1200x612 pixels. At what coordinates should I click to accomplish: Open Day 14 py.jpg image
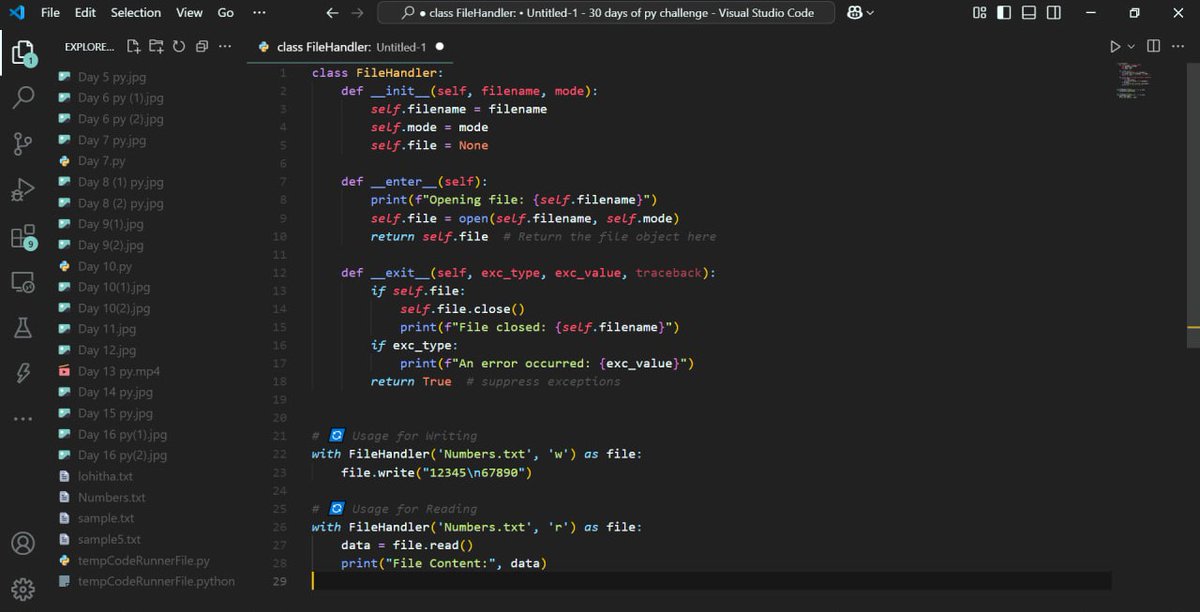point(116,392)
